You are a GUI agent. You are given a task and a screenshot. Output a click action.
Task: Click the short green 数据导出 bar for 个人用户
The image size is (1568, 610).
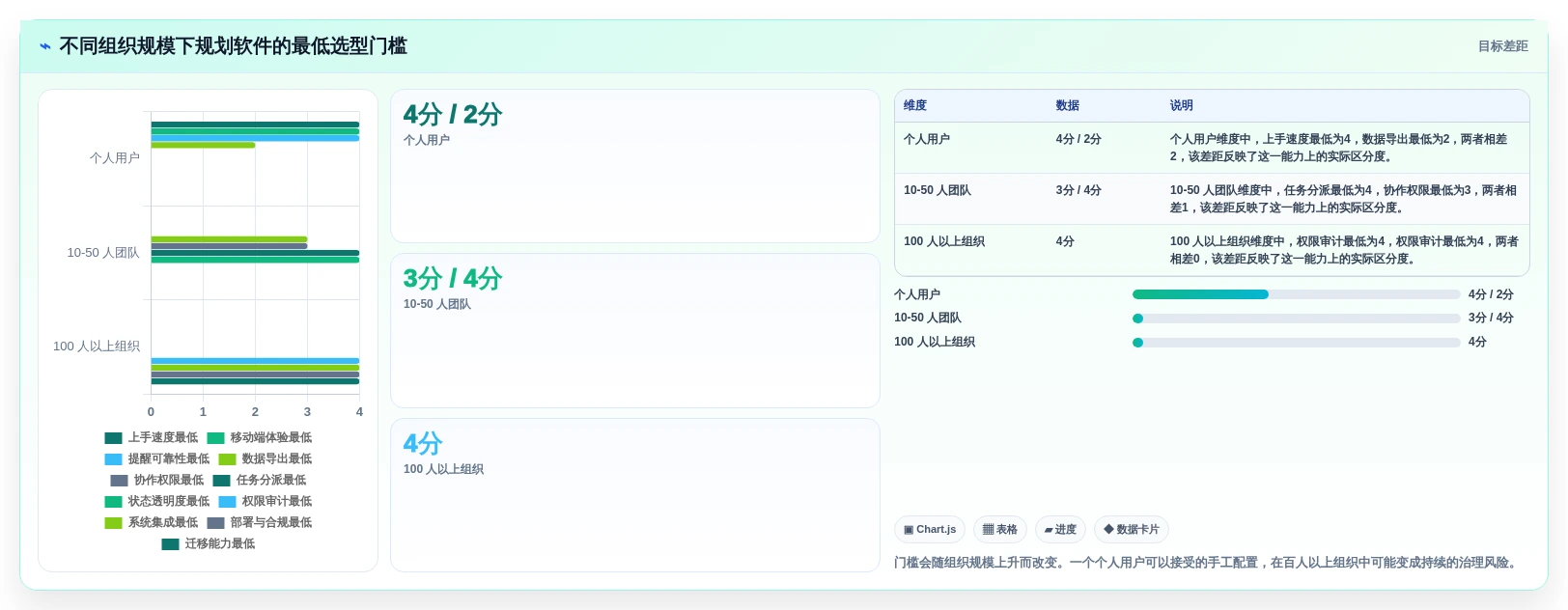click(203, 146)
